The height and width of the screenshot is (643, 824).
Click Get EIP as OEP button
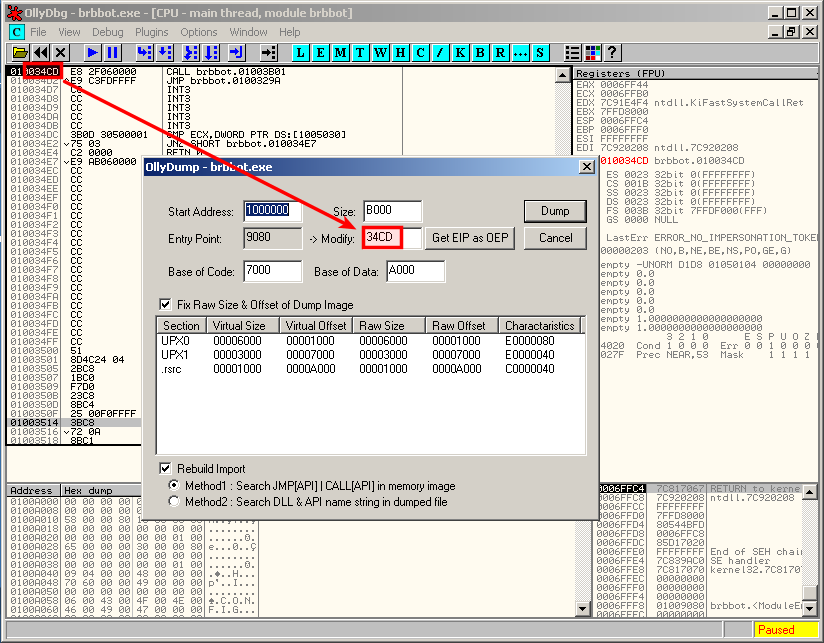[x=469, y=238]
